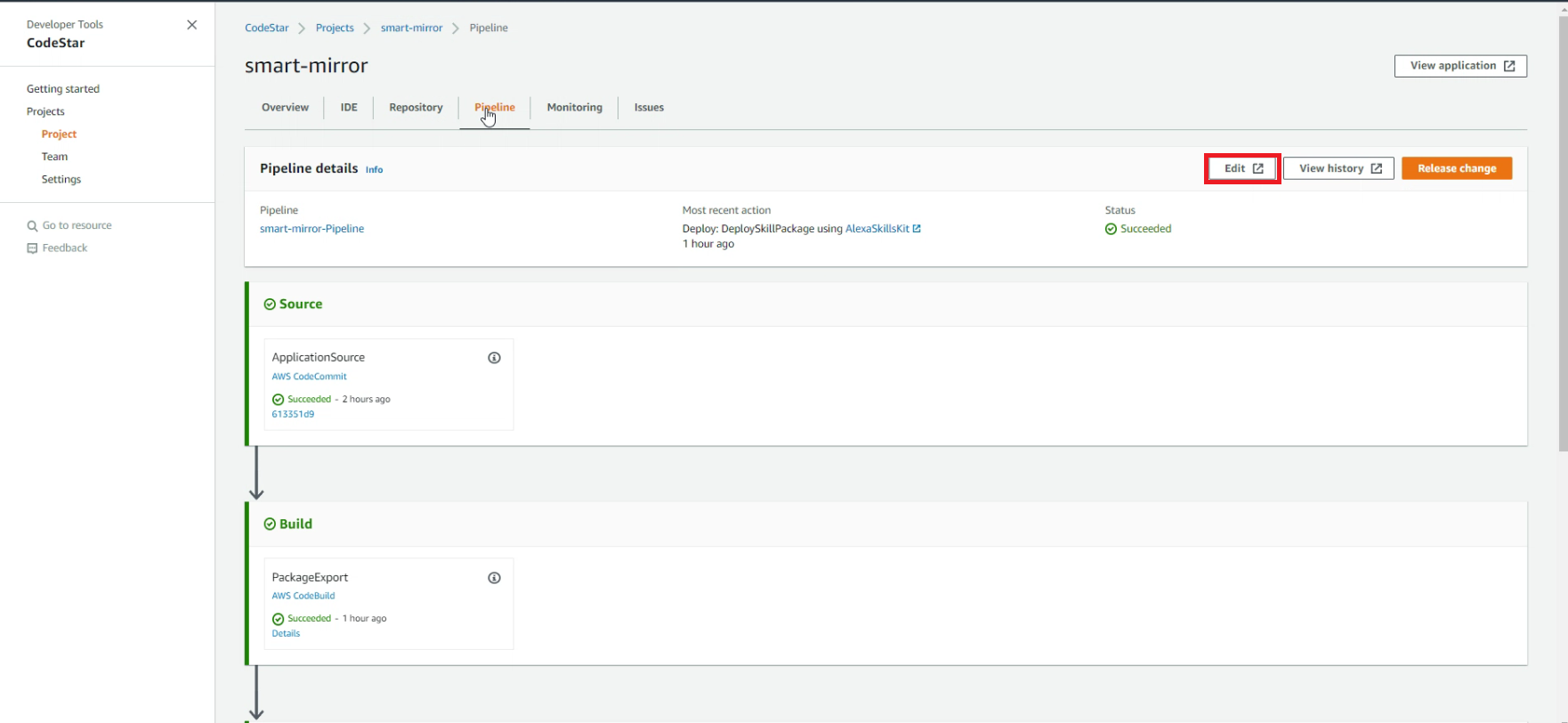Go to CodeStar breadcrumb link
Viewport: 1568px width, 723px height.
tap(267, 28)
